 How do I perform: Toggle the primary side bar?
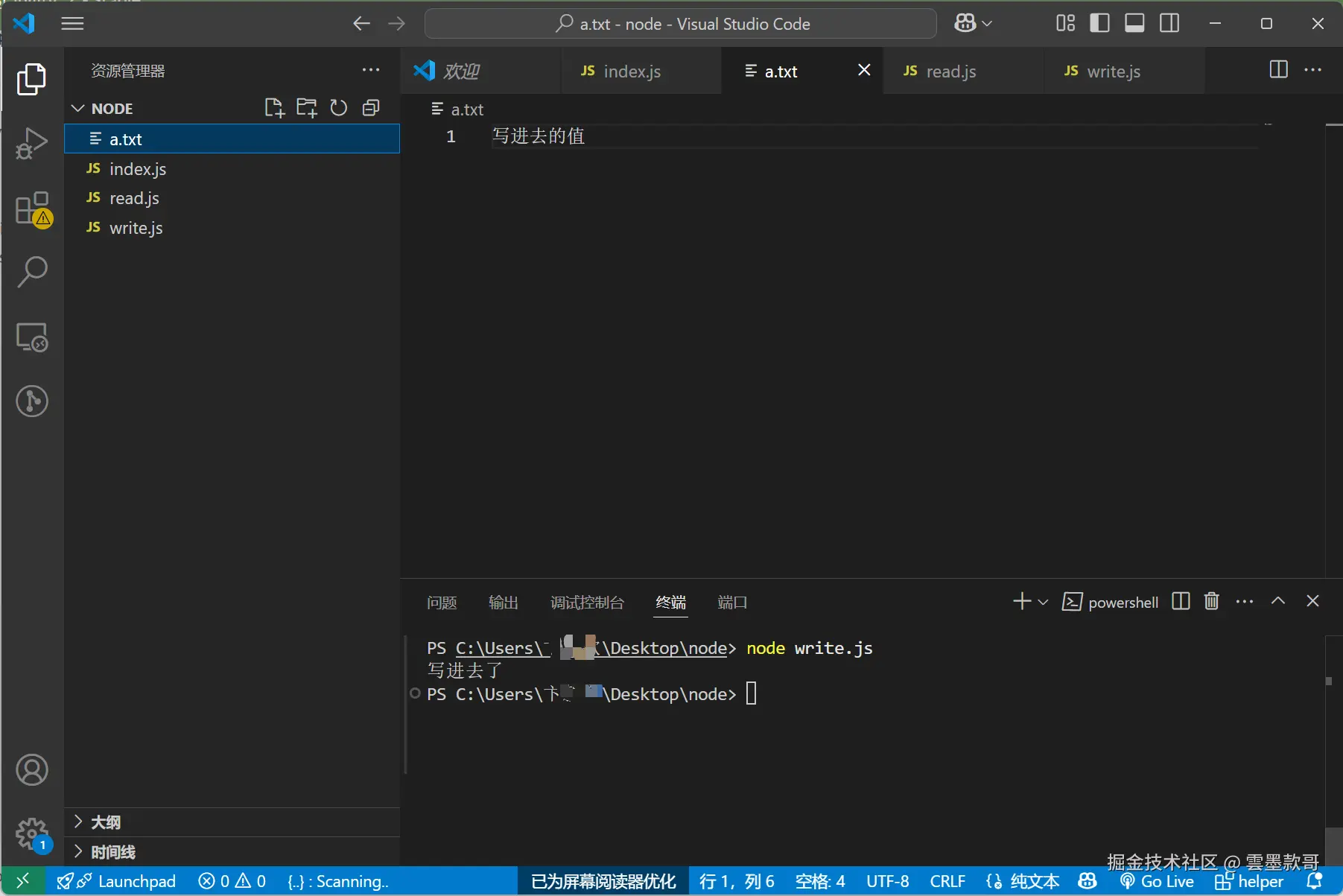coord(1099,24)
